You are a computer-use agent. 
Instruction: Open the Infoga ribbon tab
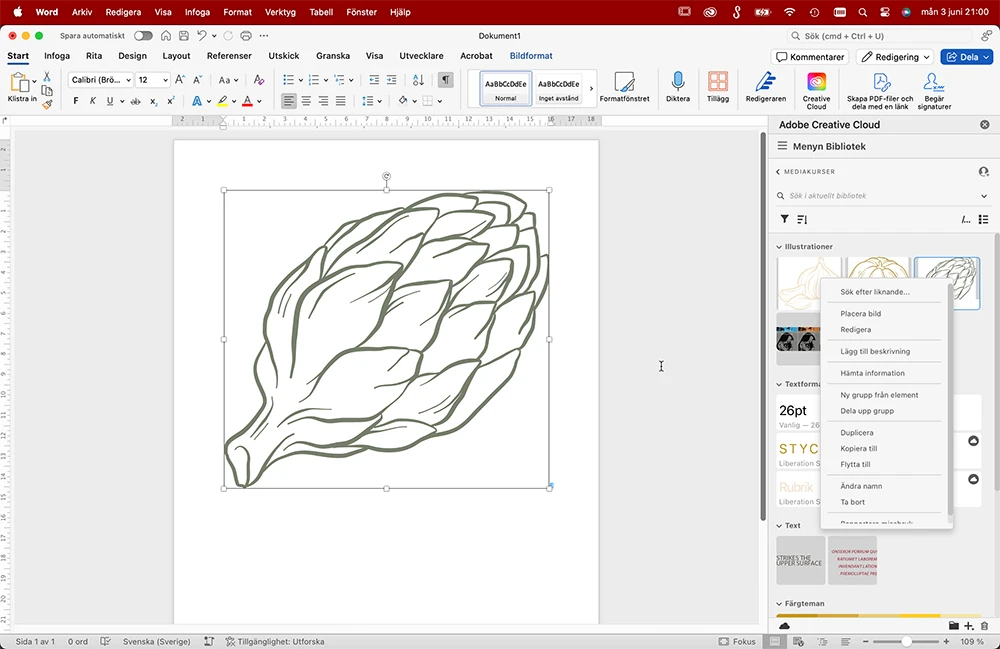57,55
